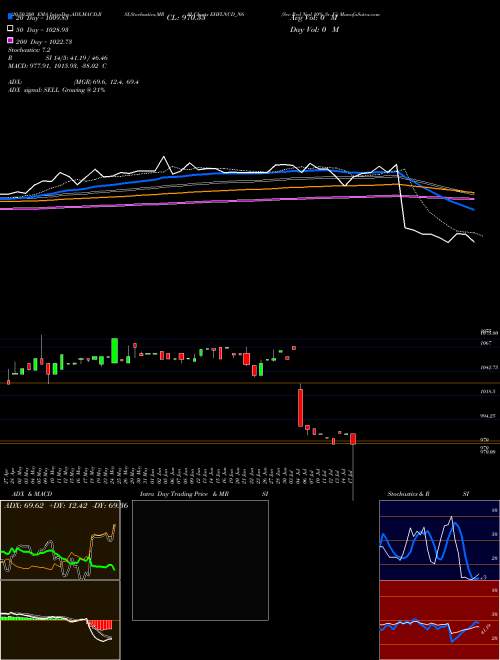Image resolution: width=500 pixels, height=660 pixels.
Task: Click the 'CL: 970.33' closing price label
Action: 186,18
